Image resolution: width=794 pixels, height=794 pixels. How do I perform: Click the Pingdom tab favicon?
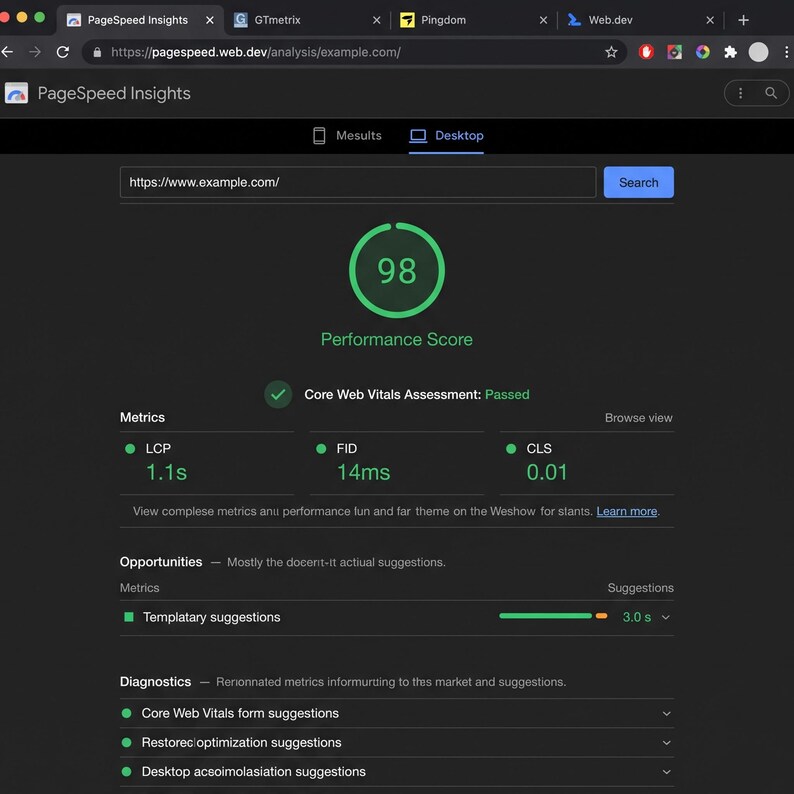(407, 20)
